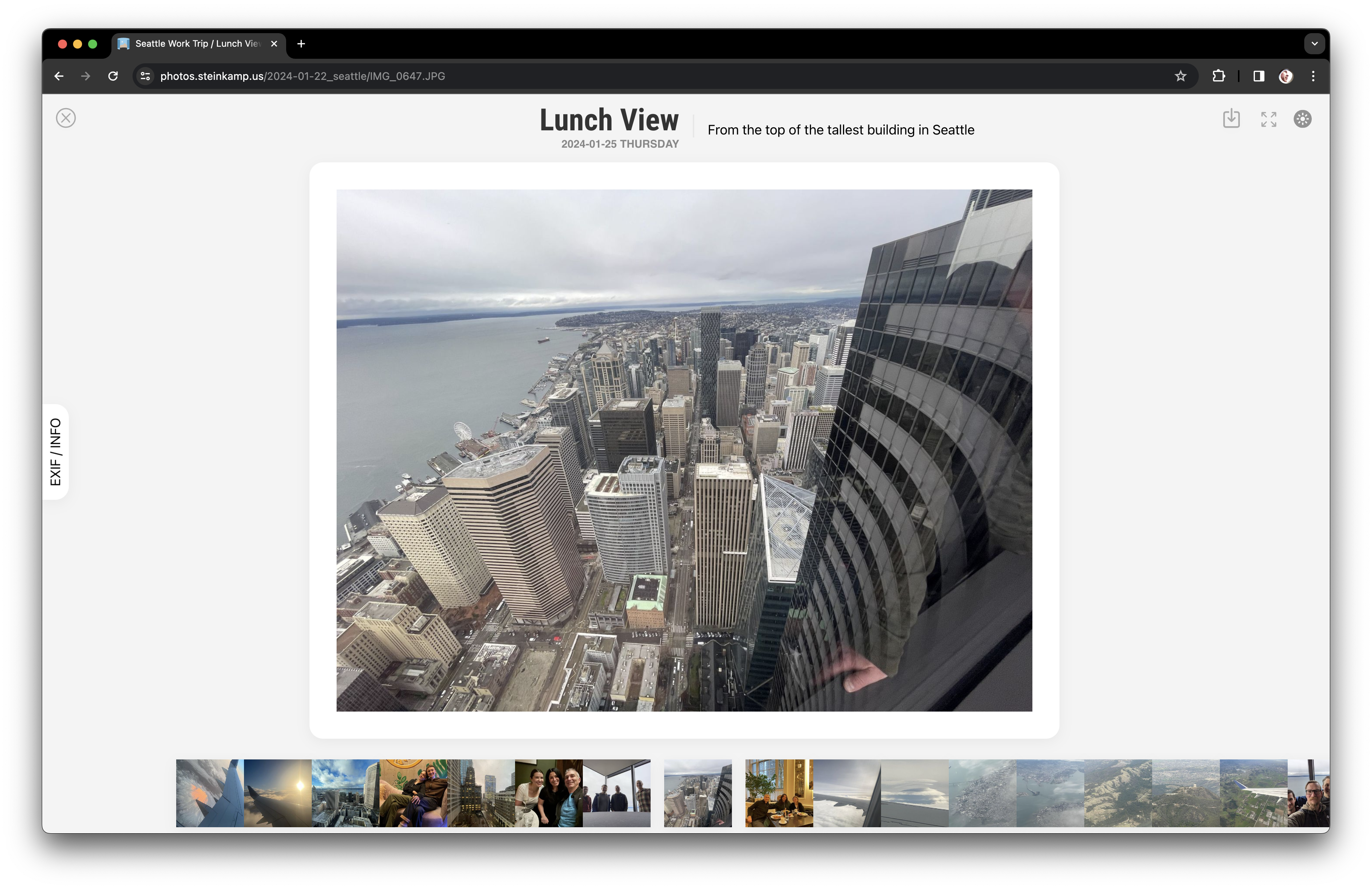Select the current Lunch View thumbnail

[x=698, y=793]
